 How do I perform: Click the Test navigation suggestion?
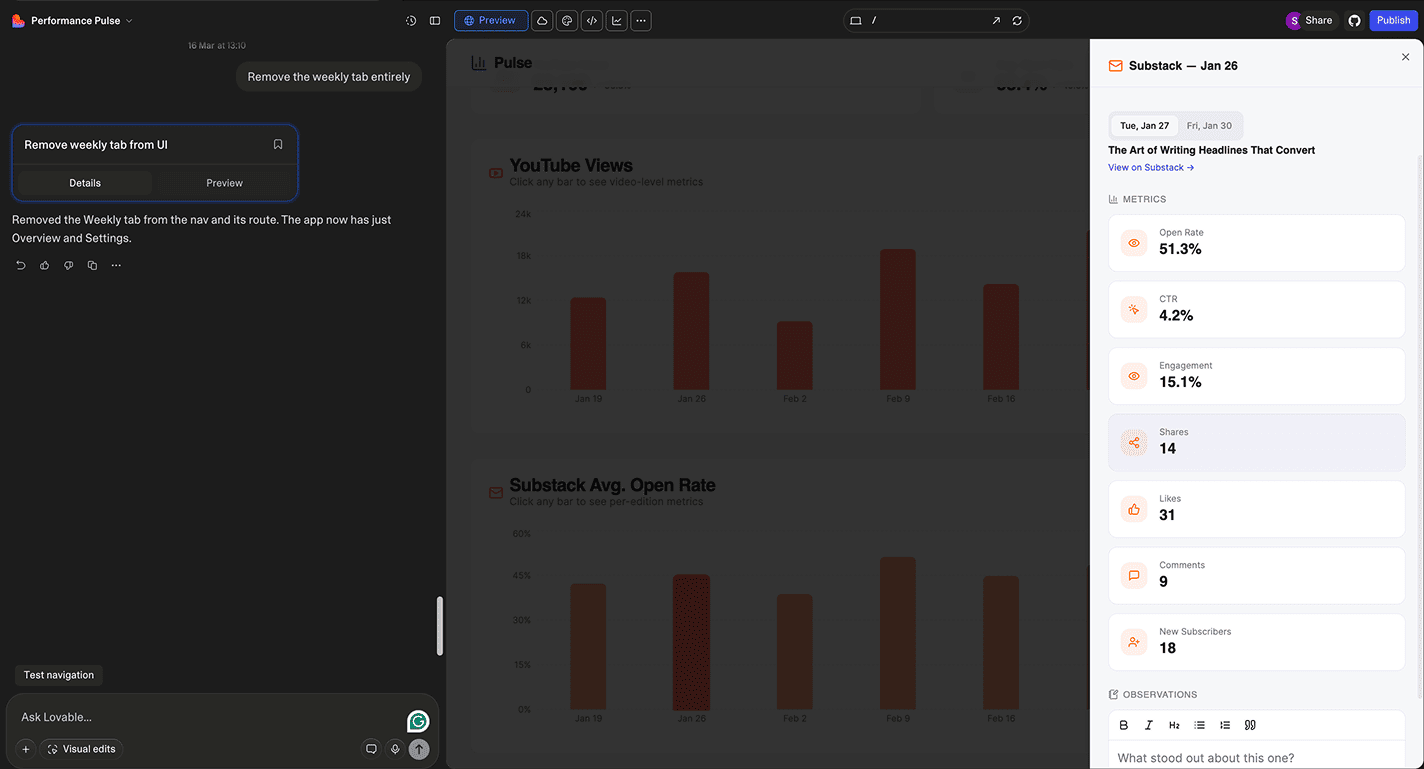pos(59,675)
